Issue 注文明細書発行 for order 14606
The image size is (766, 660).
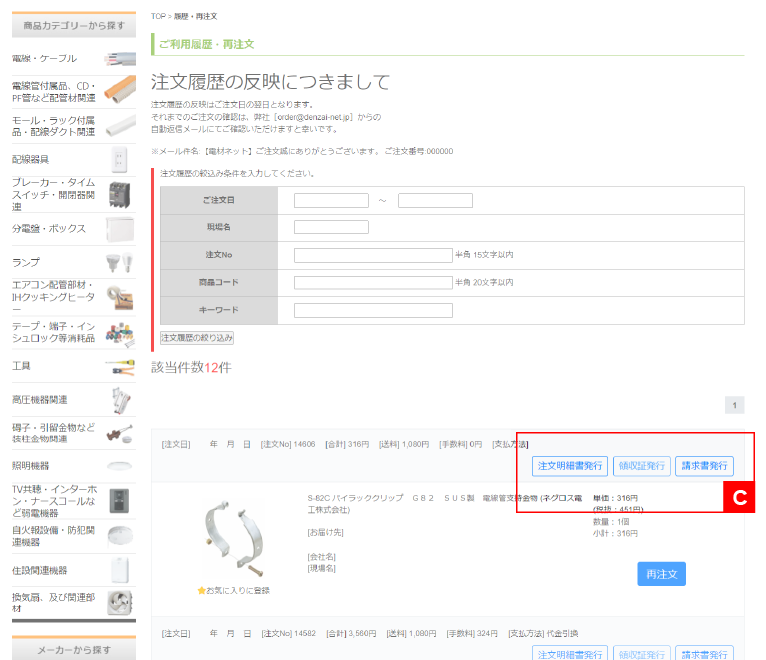pyautogui.click(x=569, y=466)
